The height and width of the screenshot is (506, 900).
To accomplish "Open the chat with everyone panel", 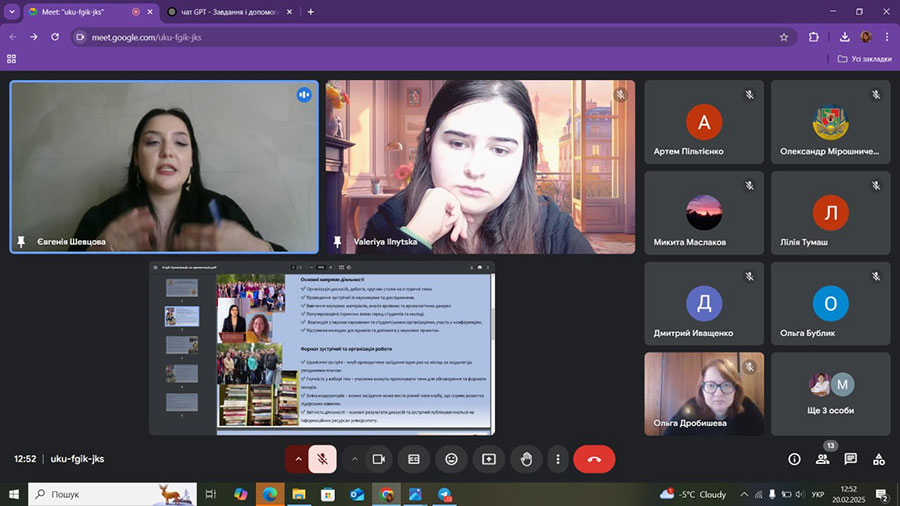I will tap(850, 459).
